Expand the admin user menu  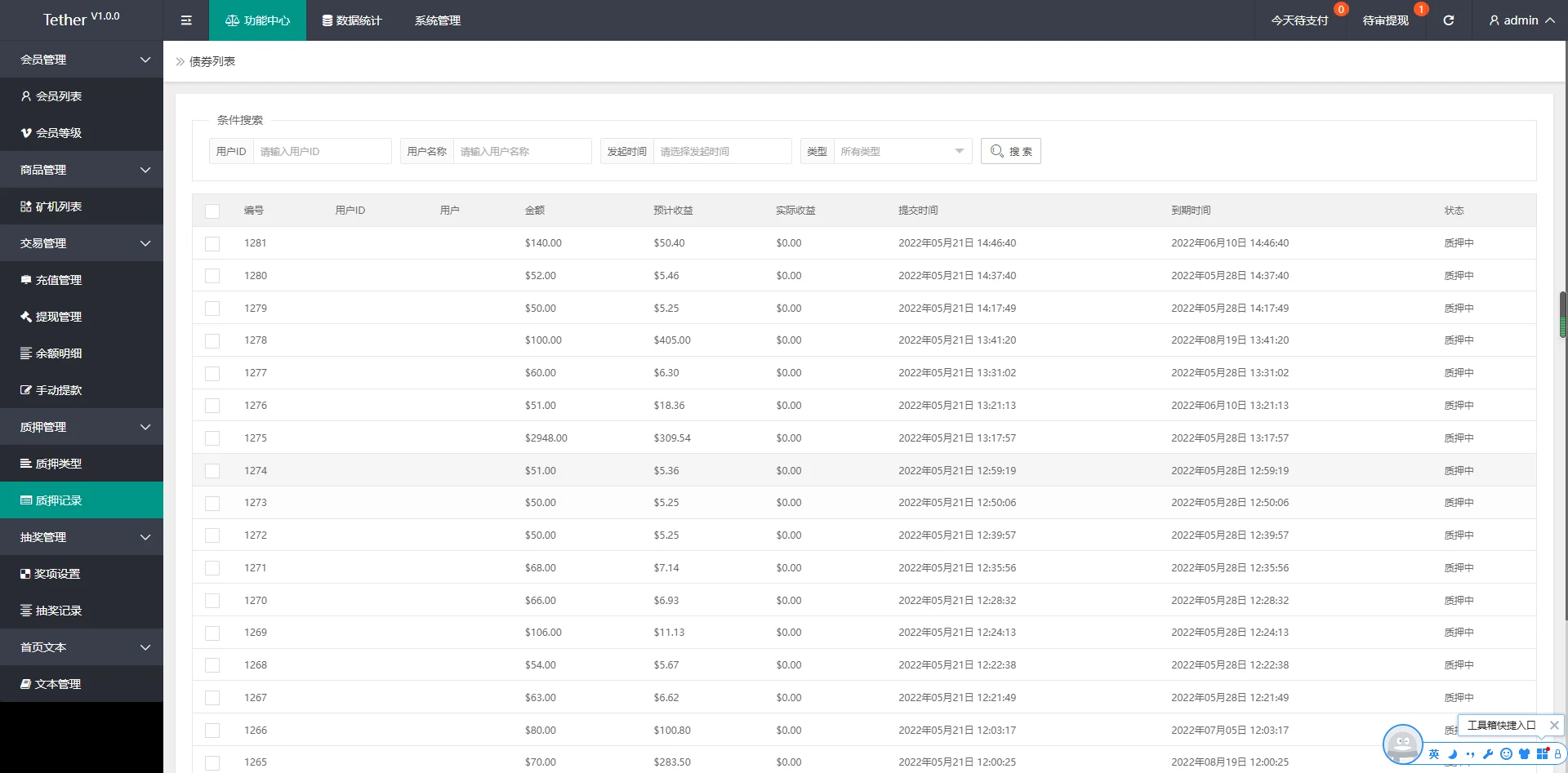pyautogui.click(x=1521, y=20)
